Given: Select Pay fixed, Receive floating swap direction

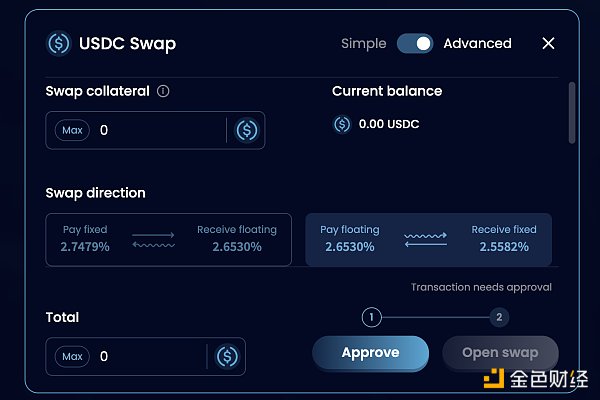Looking at the screenshot, I should [168, 239].
